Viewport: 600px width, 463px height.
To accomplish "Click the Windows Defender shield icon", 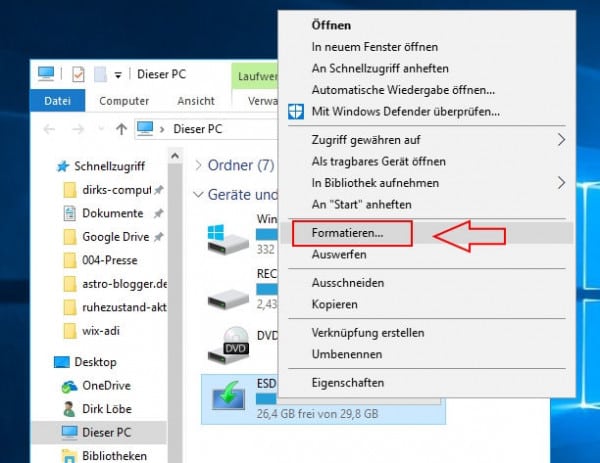I will coord(297,110).
